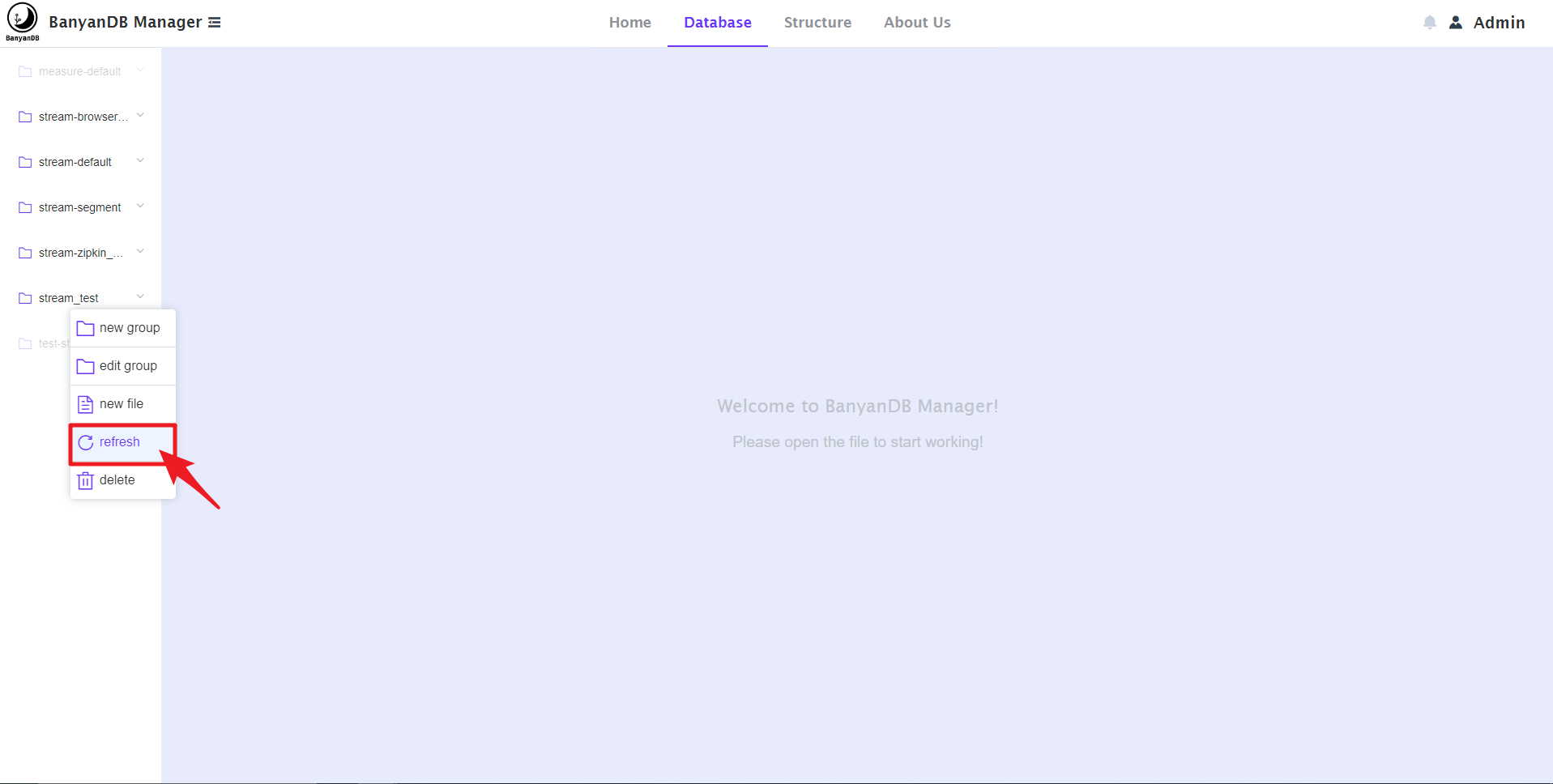Click the partially hidden test-st group folder icon
This screenshot has height=784, width=1553.
point(25,343)
